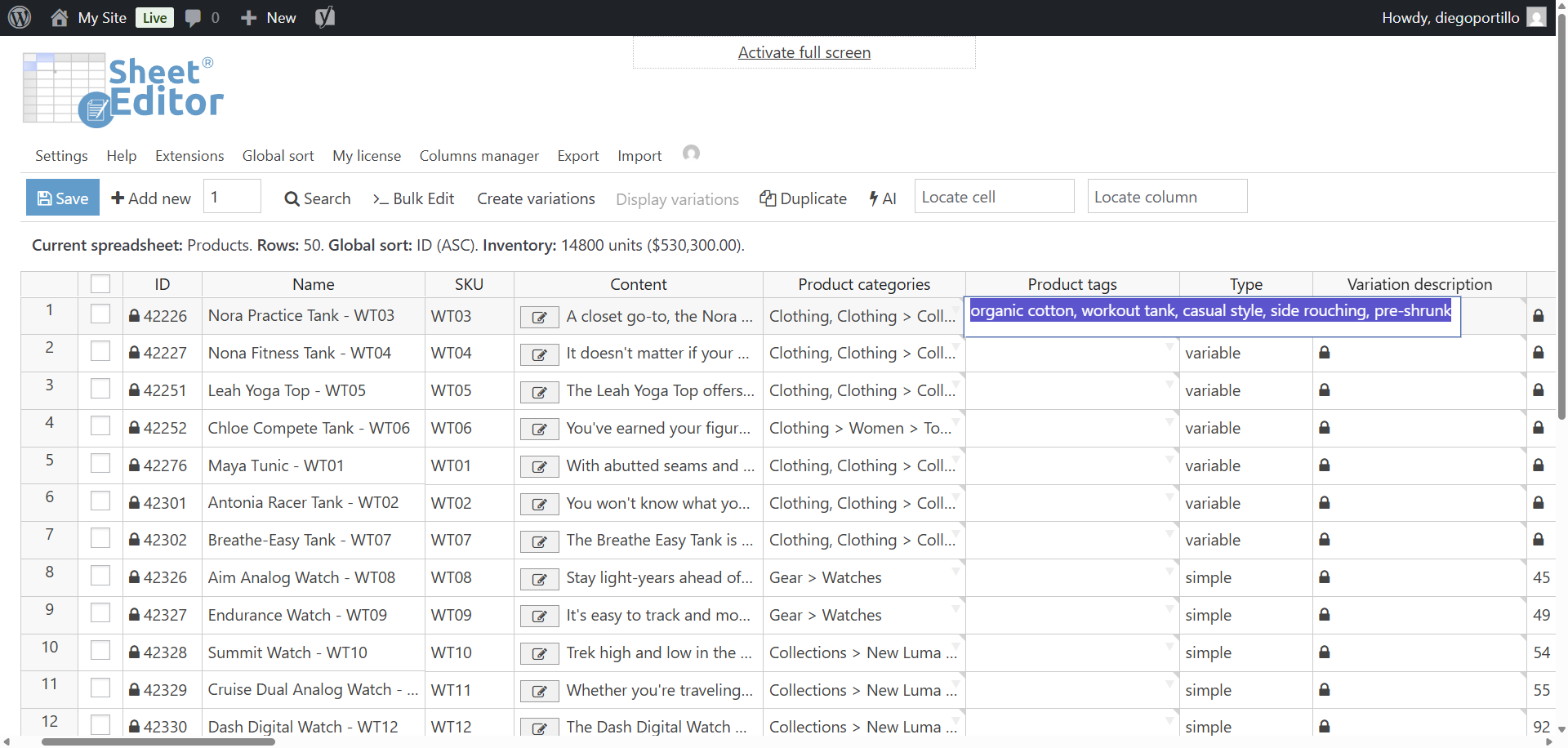Select the checkbox for Endurance Watch row
The width and height of the screenshot is (1568, 748).
point(100,613)
